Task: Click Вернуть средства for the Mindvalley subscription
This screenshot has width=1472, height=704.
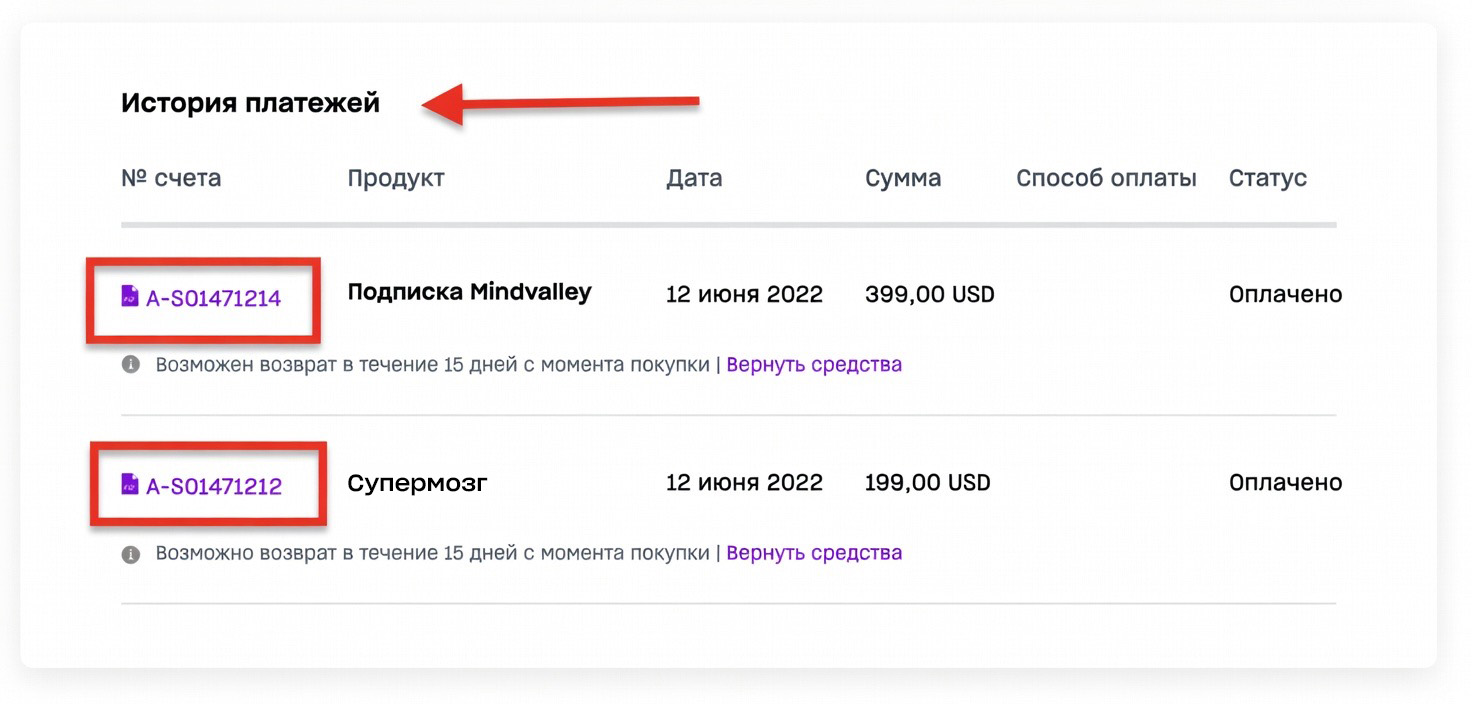Action: coord(814,365)
